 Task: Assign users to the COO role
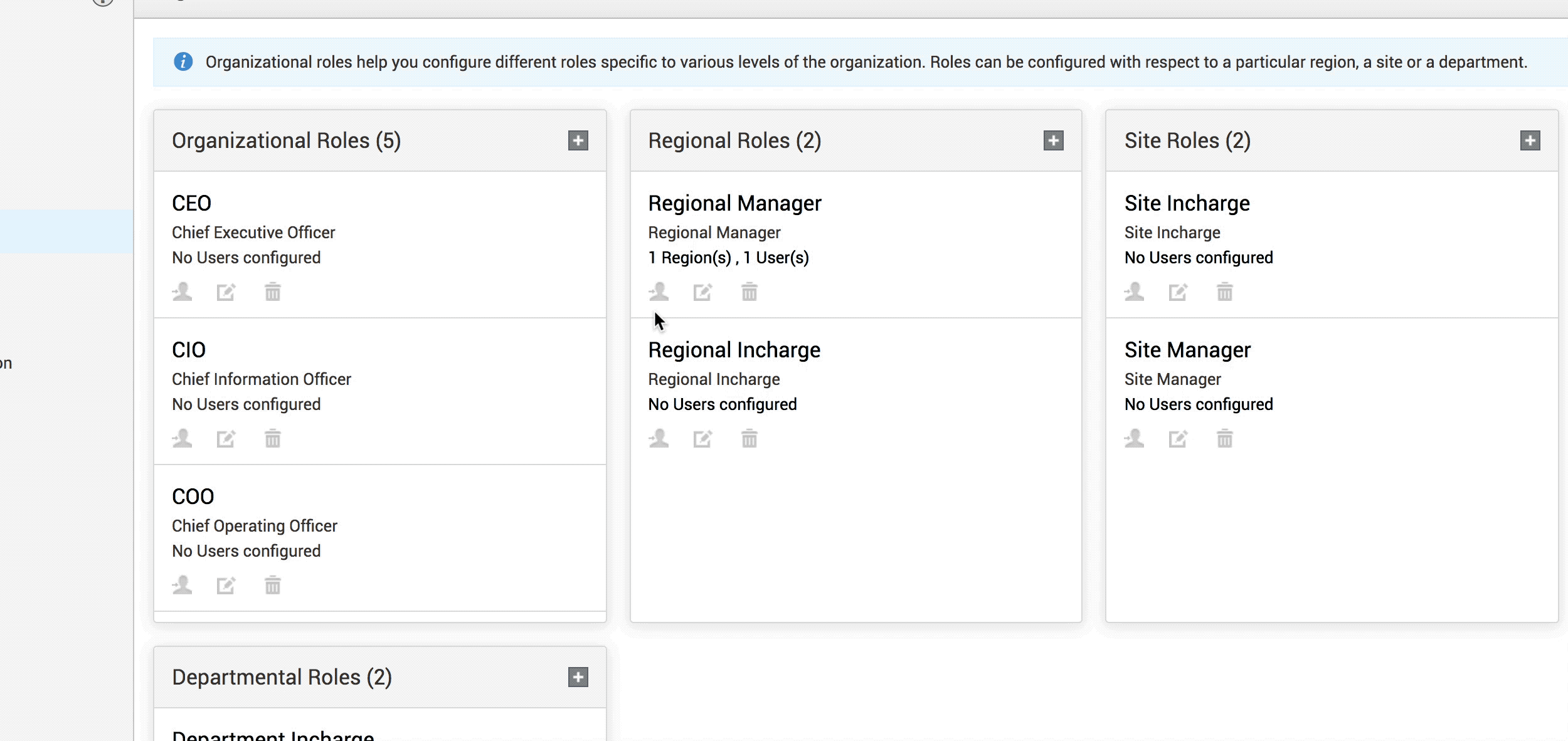tap(183, 586)
